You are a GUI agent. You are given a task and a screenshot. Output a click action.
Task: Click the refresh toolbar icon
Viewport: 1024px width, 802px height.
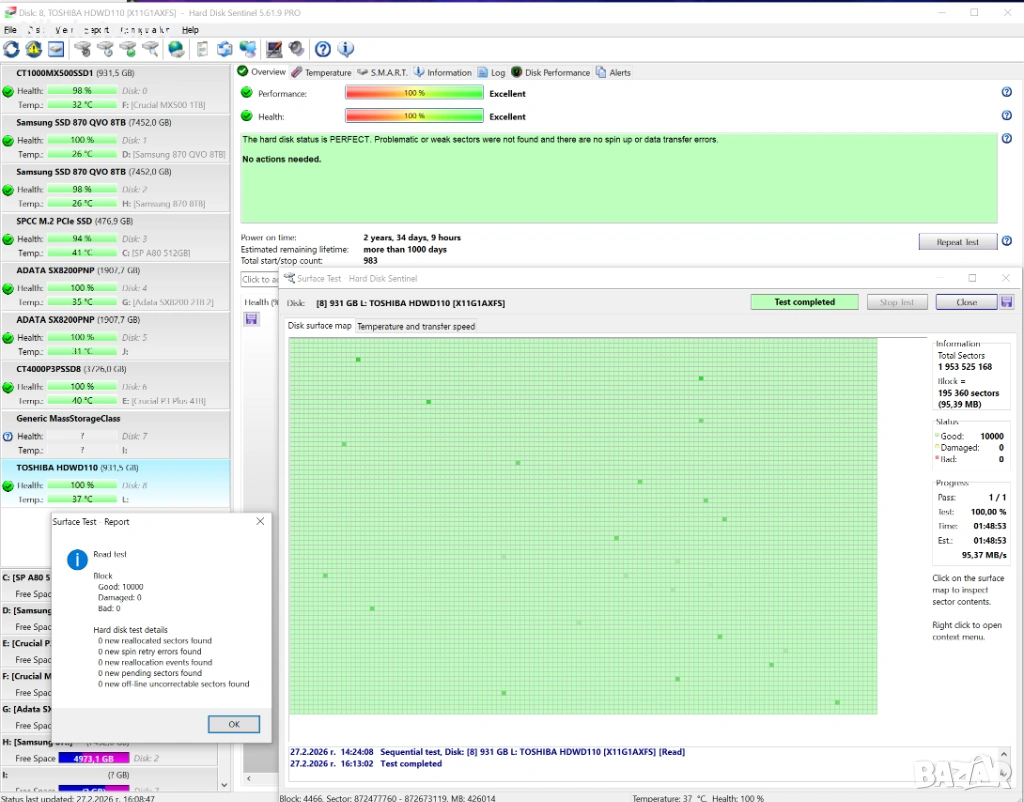point(11,49)
